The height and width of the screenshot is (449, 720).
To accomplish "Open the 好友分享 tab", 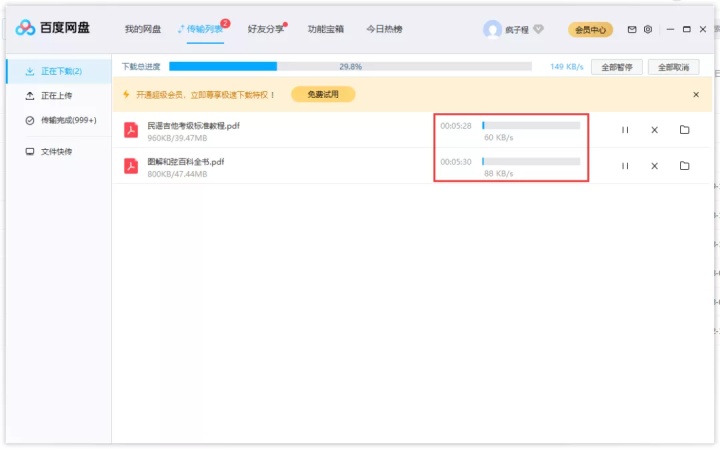I will [265, 29].
